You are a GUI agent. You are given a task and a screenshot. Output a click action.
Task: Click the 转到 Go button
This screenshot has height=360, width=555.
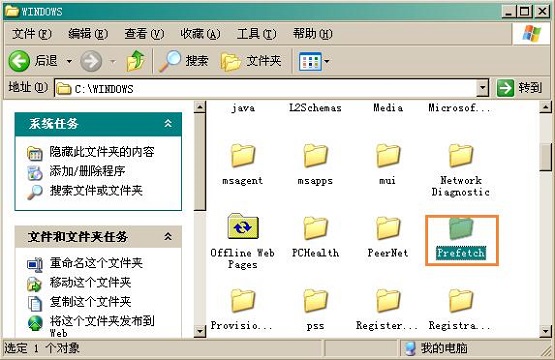pyautogui.click(x=519, y=88)
